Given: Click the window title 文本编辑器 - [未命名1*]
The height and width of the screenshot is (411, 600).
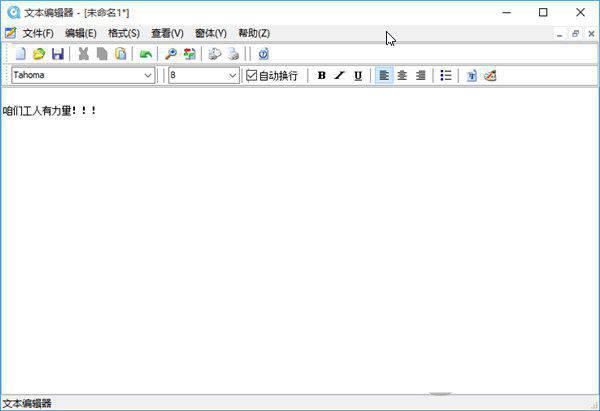Looking at the screenshot, I should [x=77, y=13].
